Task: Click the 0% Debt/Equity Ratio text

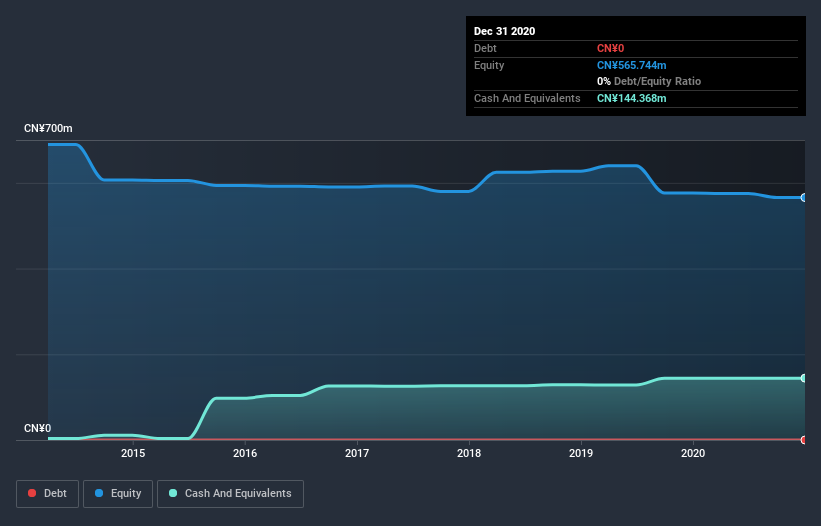Action: pos(649,82)
